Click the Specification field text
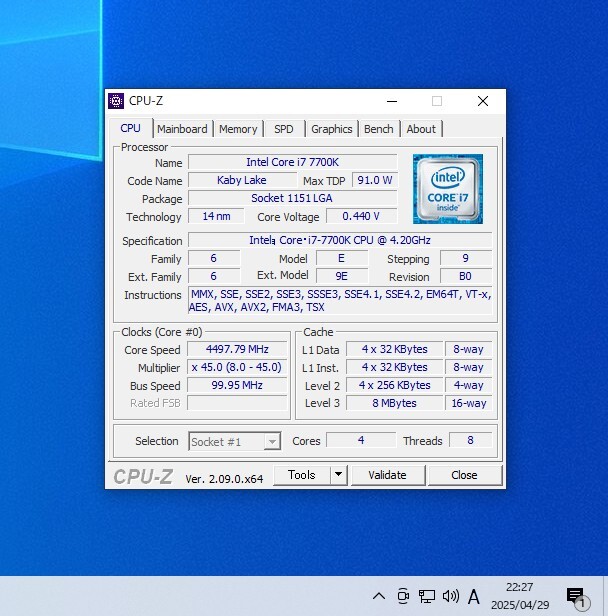 tap(340, 240)
